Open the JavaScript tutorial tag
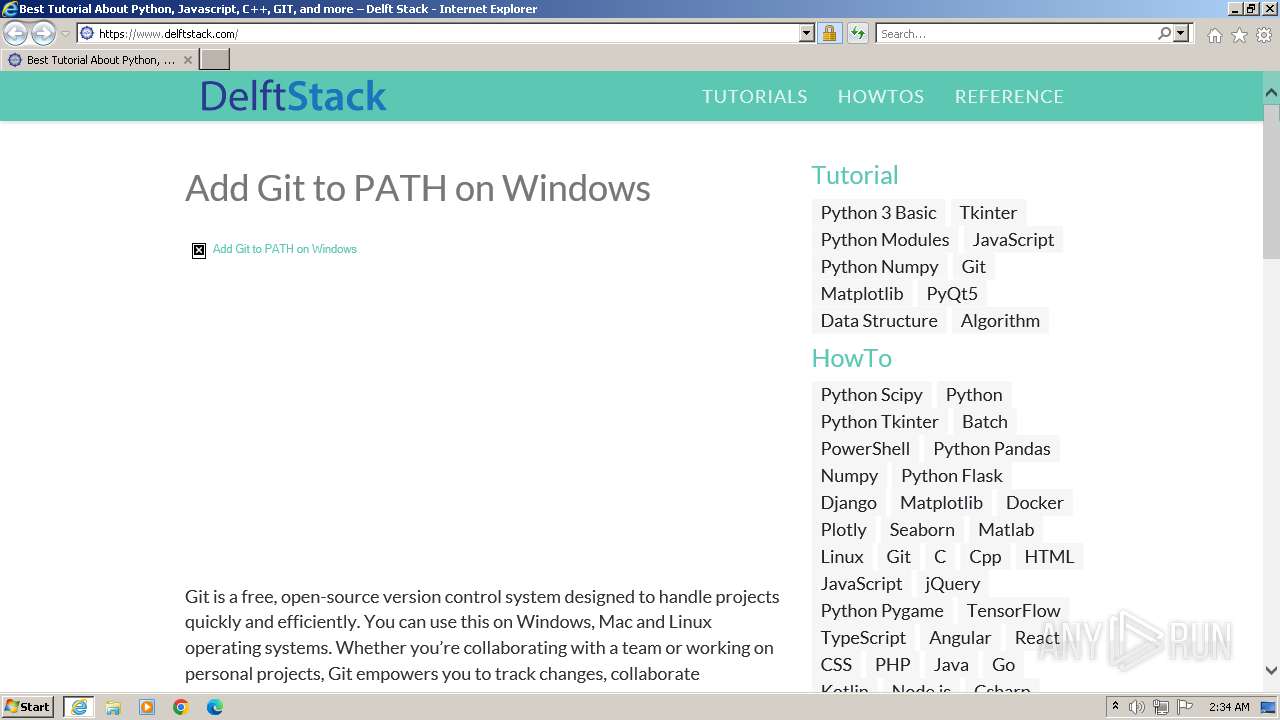1280x720 pixels. [1013, 239]
